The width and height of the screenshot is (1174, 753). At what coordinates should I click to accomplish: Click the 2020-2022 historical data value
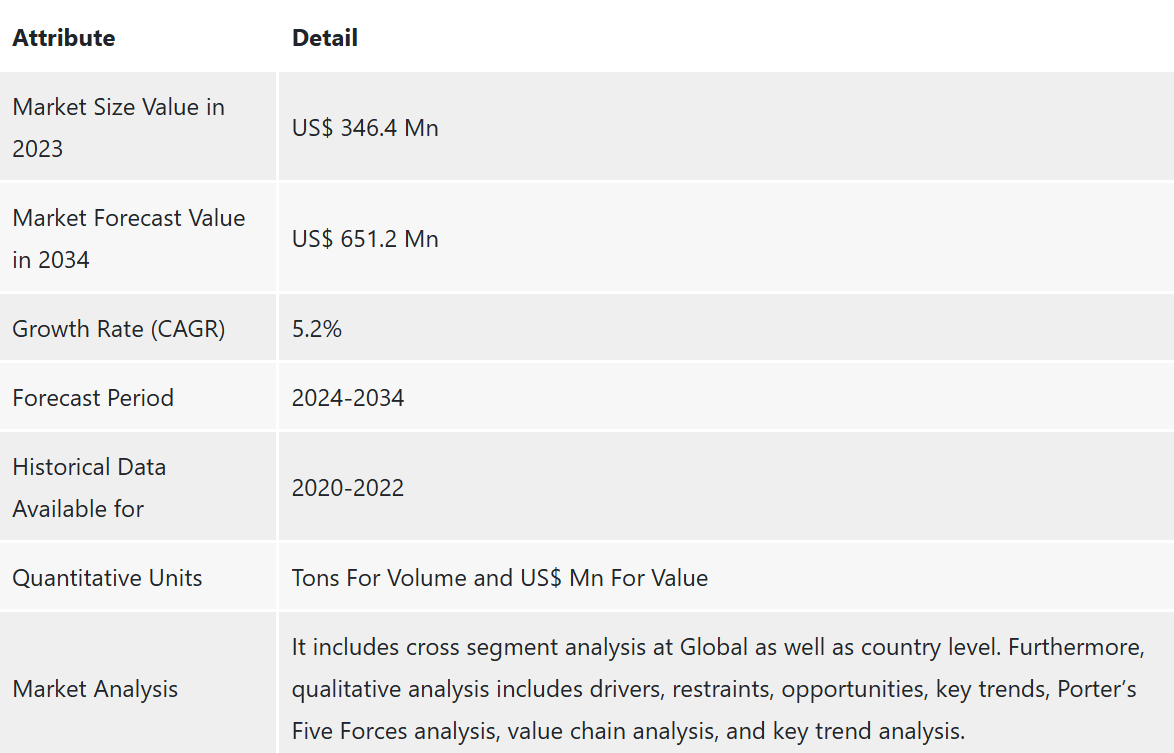[x=348, y=488]
